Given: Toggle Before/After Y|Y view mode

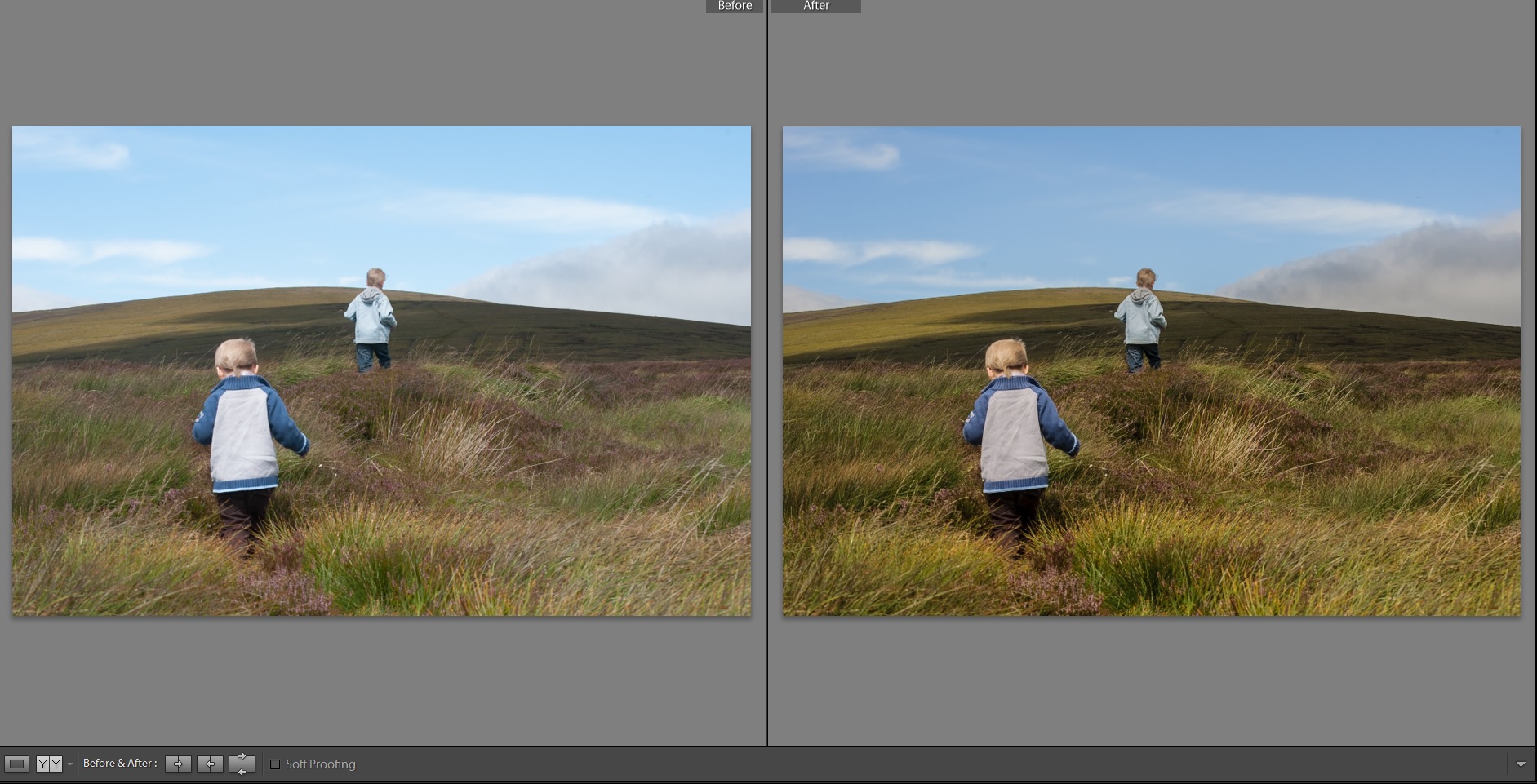Looking at the screenshot, I should [49, 764].
